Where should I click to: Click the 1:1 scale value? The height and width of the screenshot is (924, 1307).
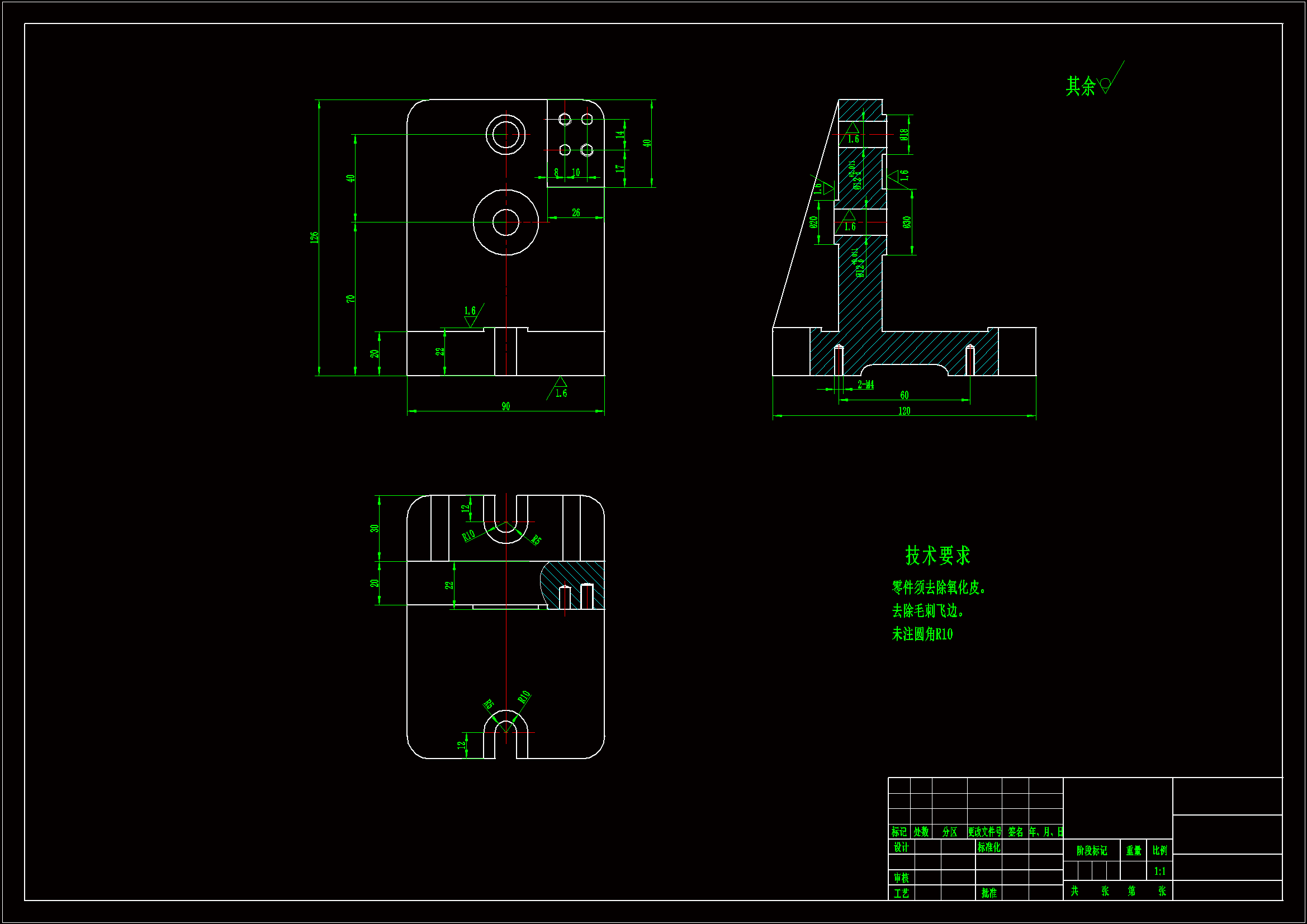click(1159, 871)
